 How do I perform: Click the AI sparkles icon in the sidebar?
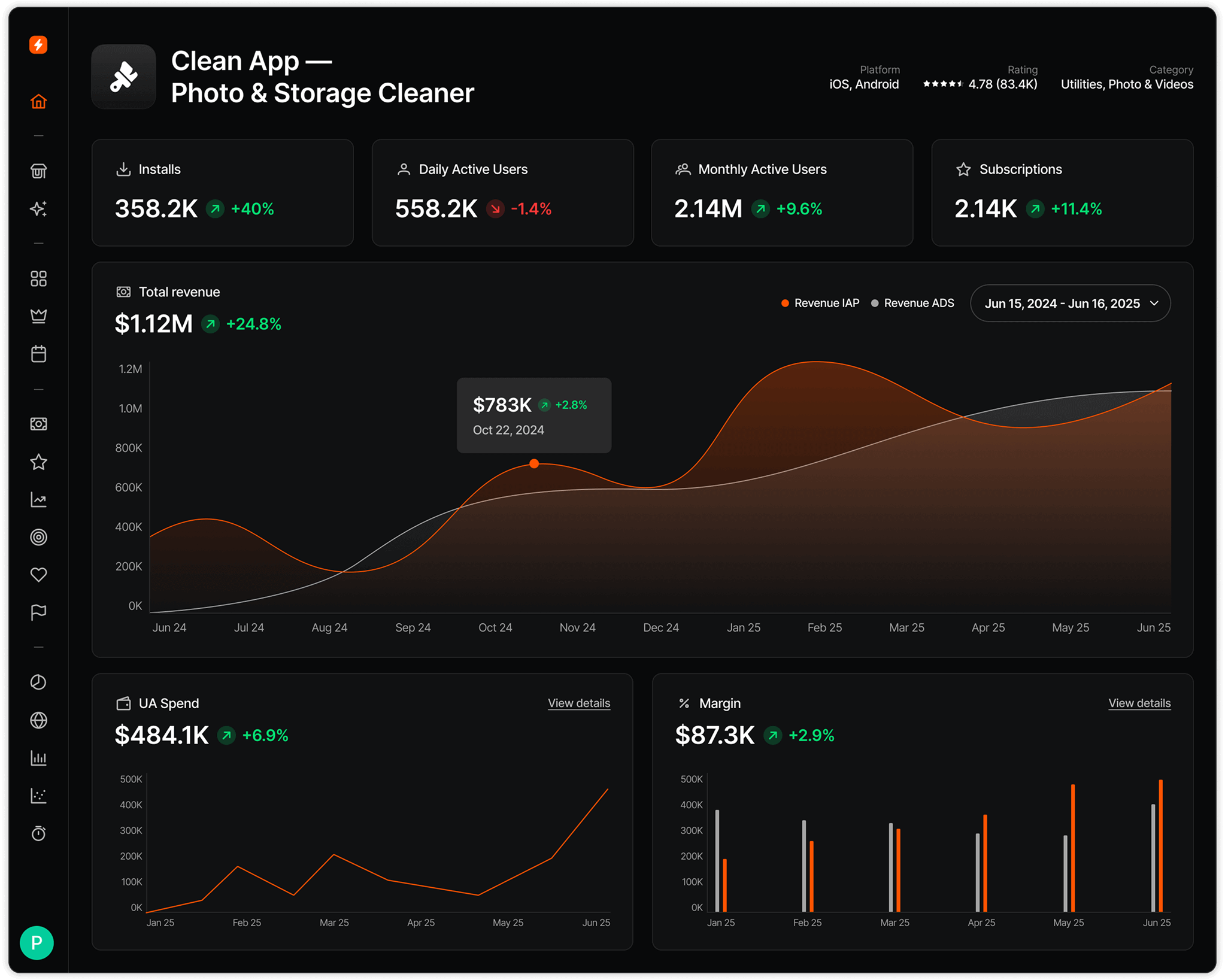38,208
